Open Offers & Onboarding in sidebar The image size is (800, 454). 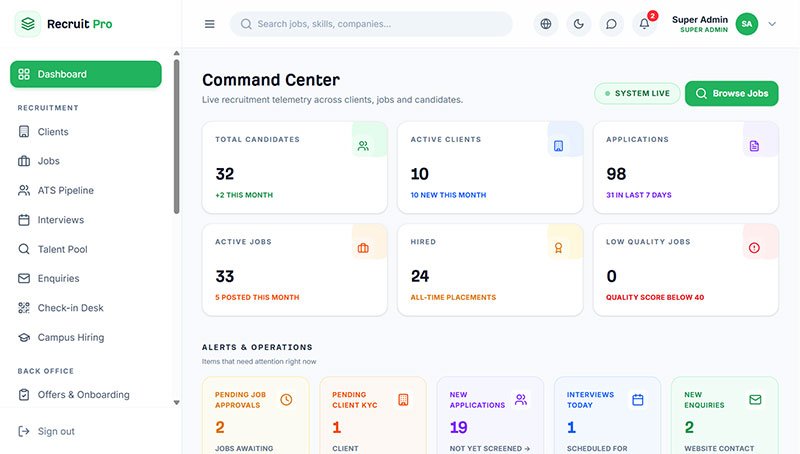click(86, 395)
